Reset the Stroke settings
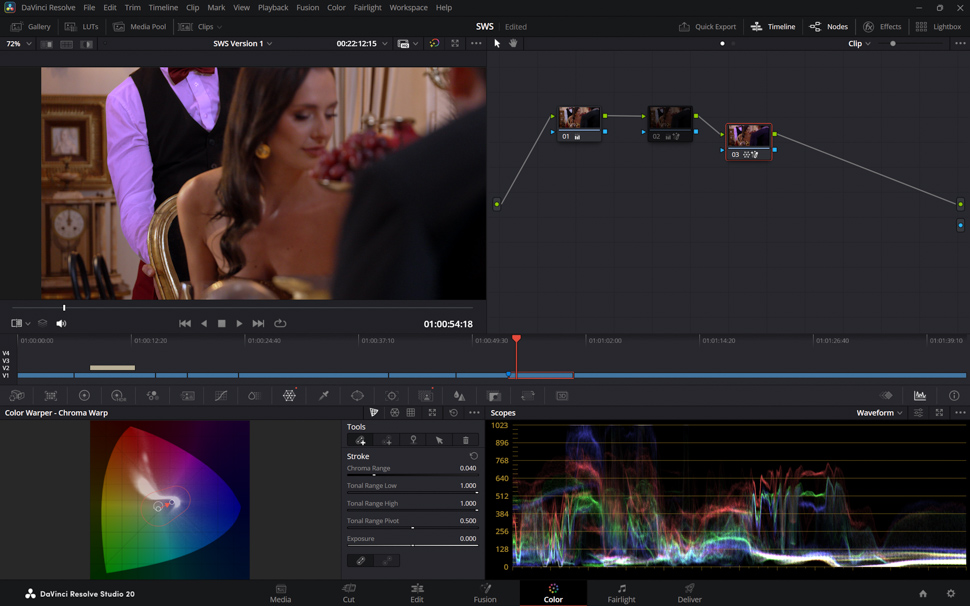This screenshot has height=606, width=970. click(x=473, y=456)
